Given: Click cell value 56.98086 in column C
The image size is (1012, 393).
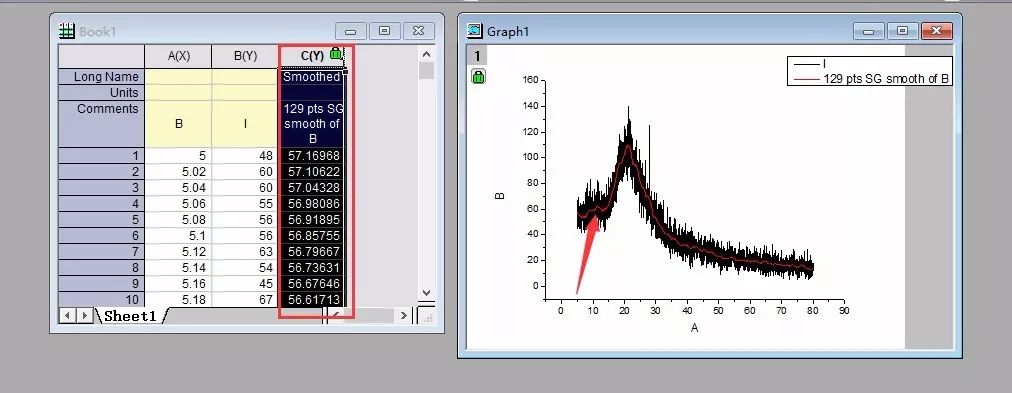Looking at the screenshot, I should click(312, 204).
